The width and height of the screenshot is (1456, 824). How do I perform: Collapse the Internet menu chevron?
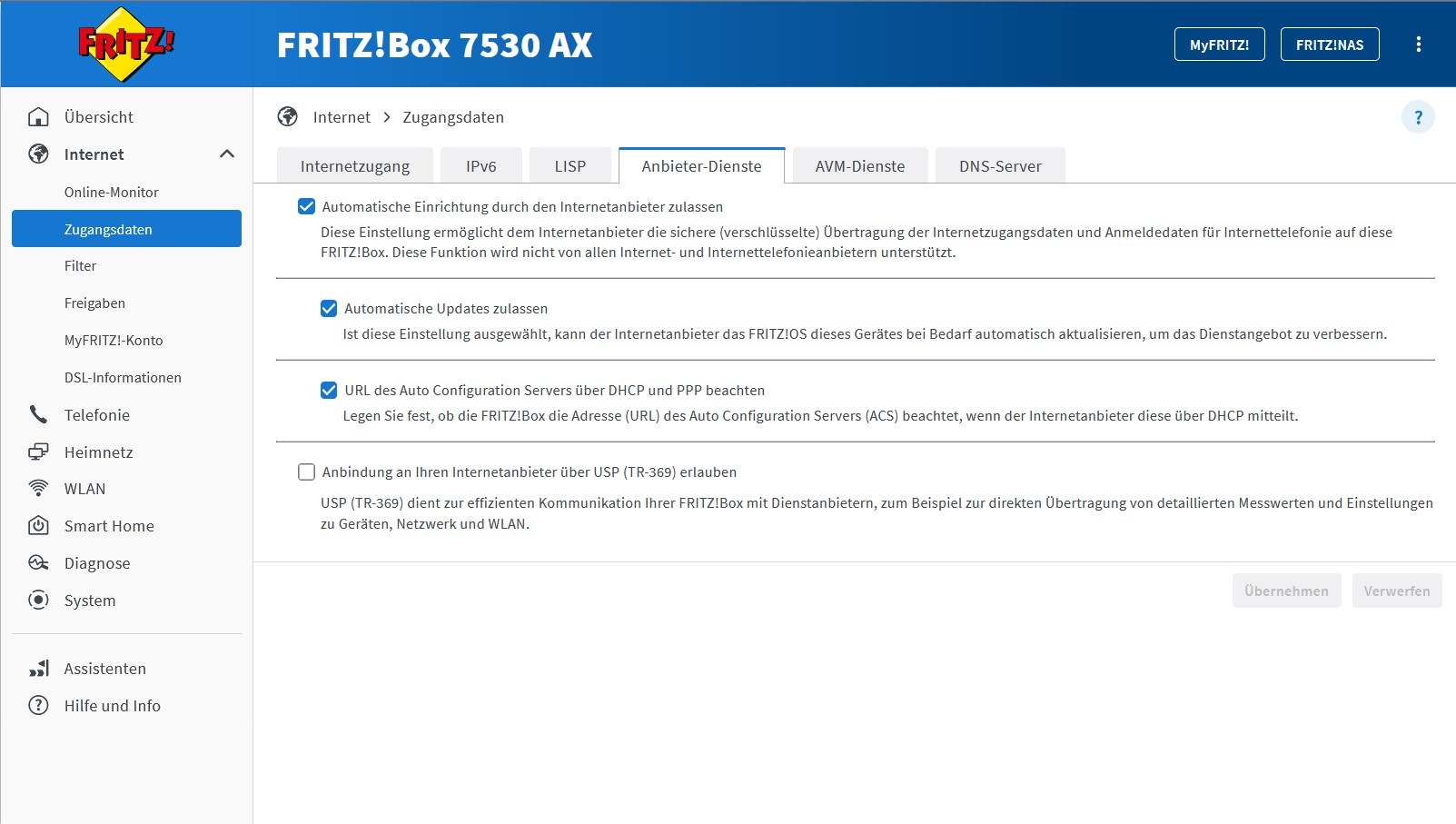click(x=227, y=154)
